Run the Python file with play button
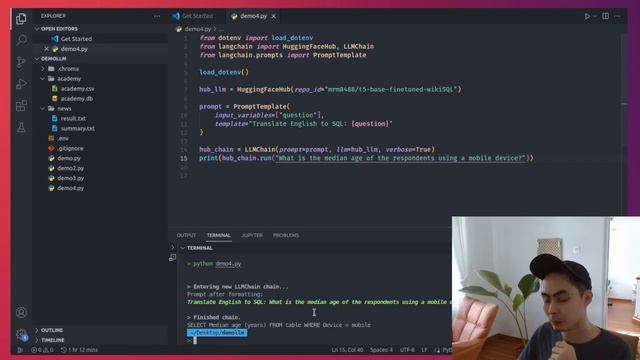This screenshot has height=360, width=640. coord(587,16)
